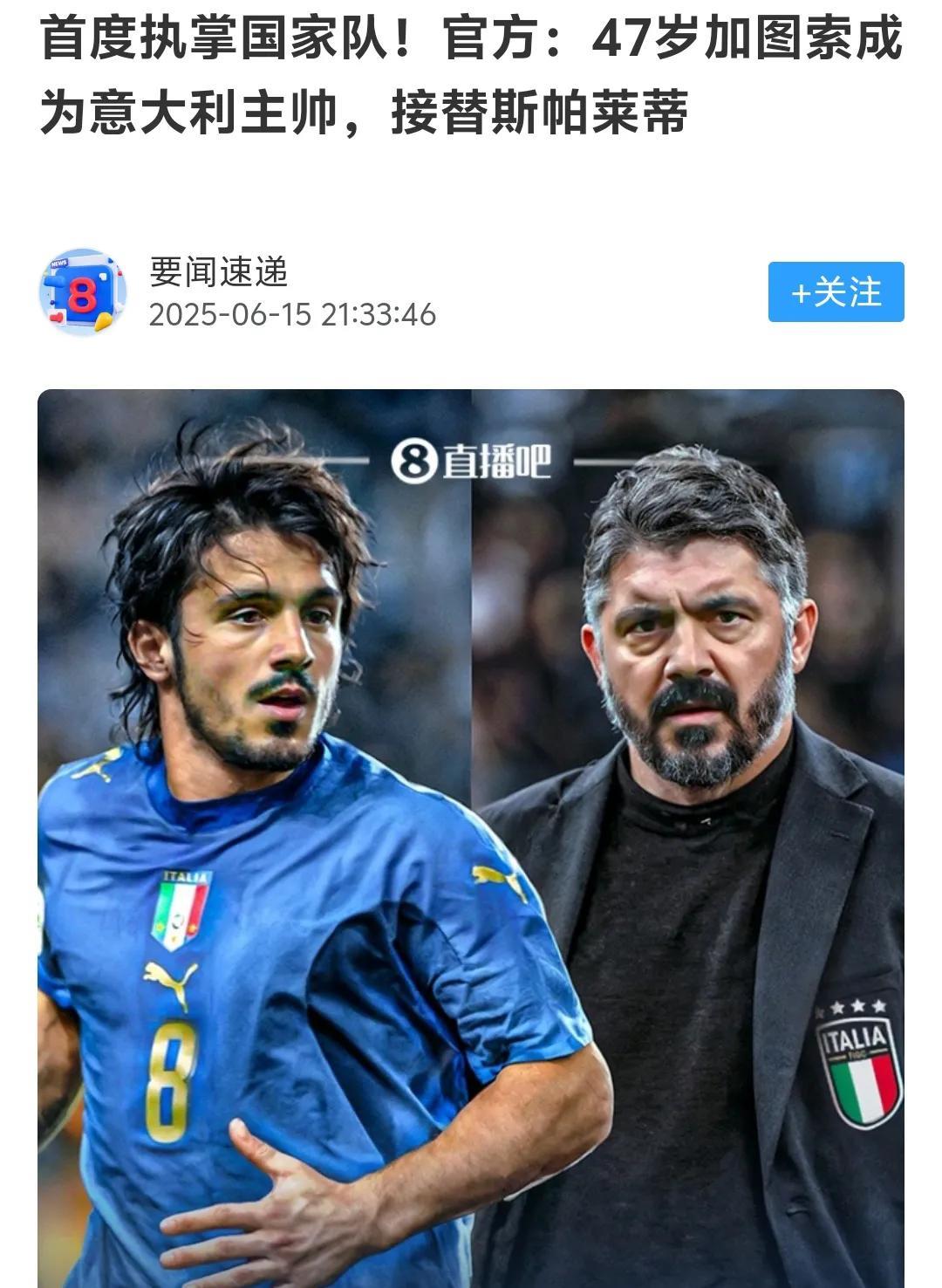The image size is (942, 1288).
Task: Click the Puma logo on jersey sleeve
Action: pyautogui.click(x=502, y=880)
